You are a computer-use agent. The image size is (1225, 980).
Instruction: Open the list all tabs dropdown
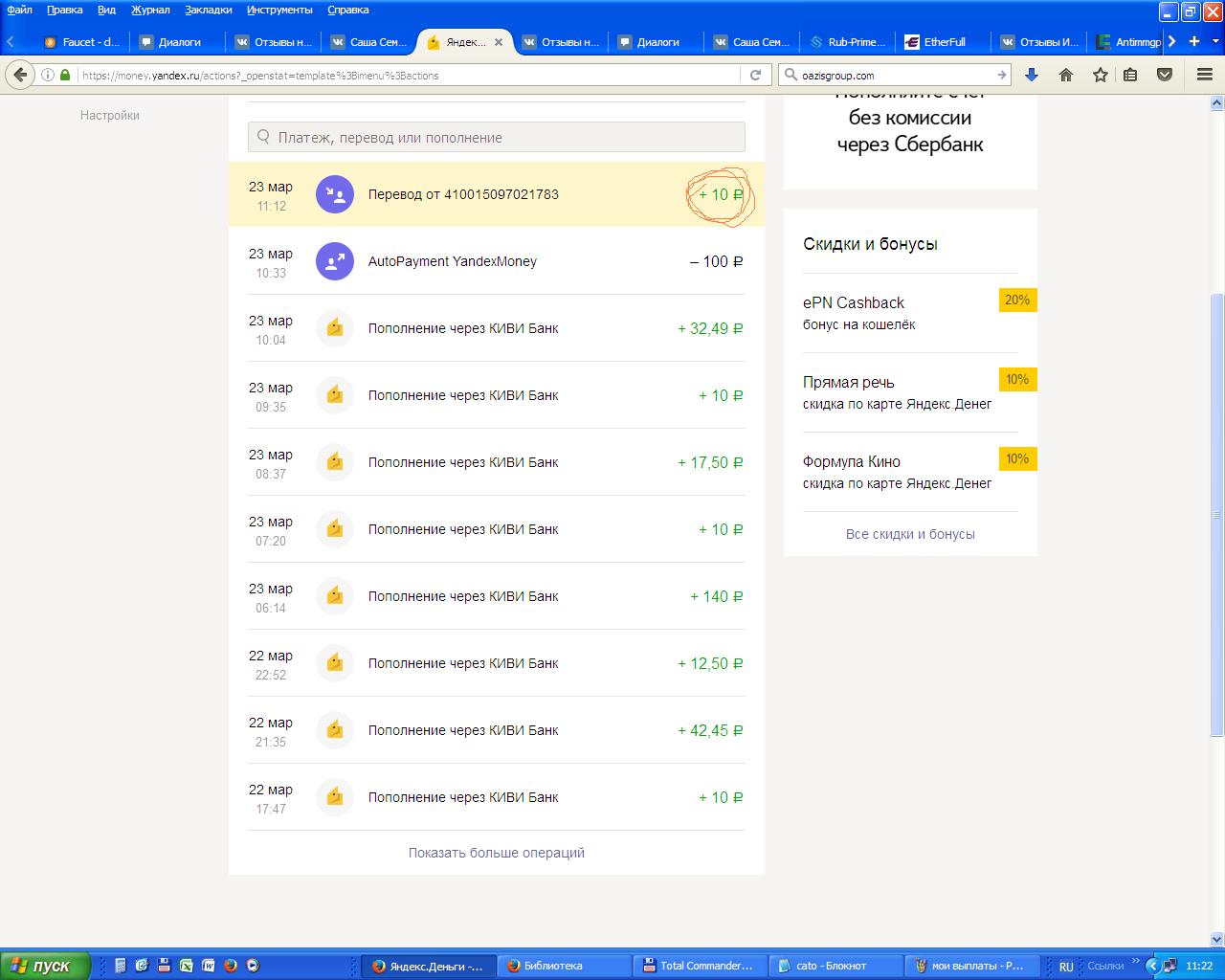(x=1216, y=41)
